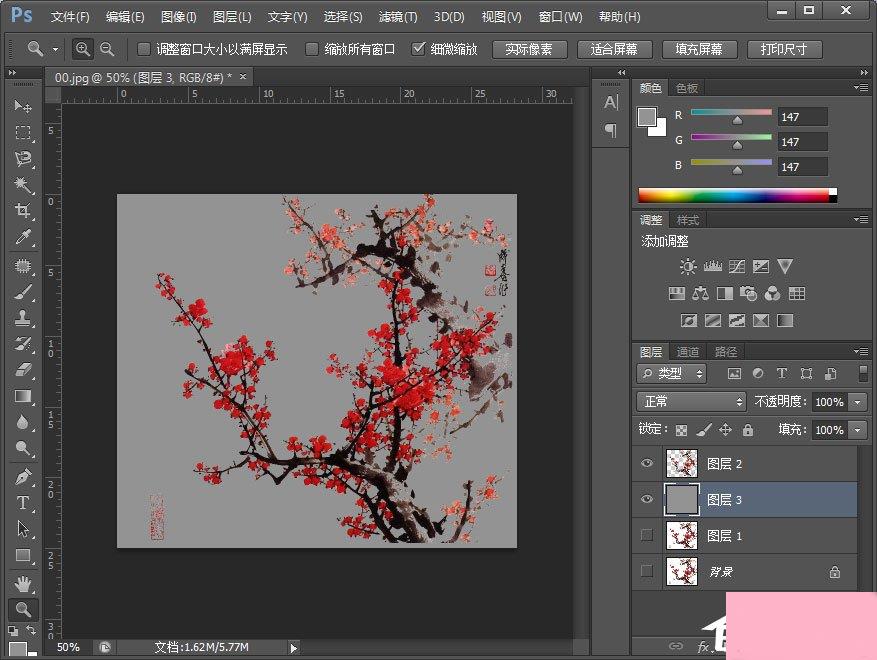Select the Hand tool
Image resolution: width=877 pixels, height=660 pixels.
pos(23,584)
